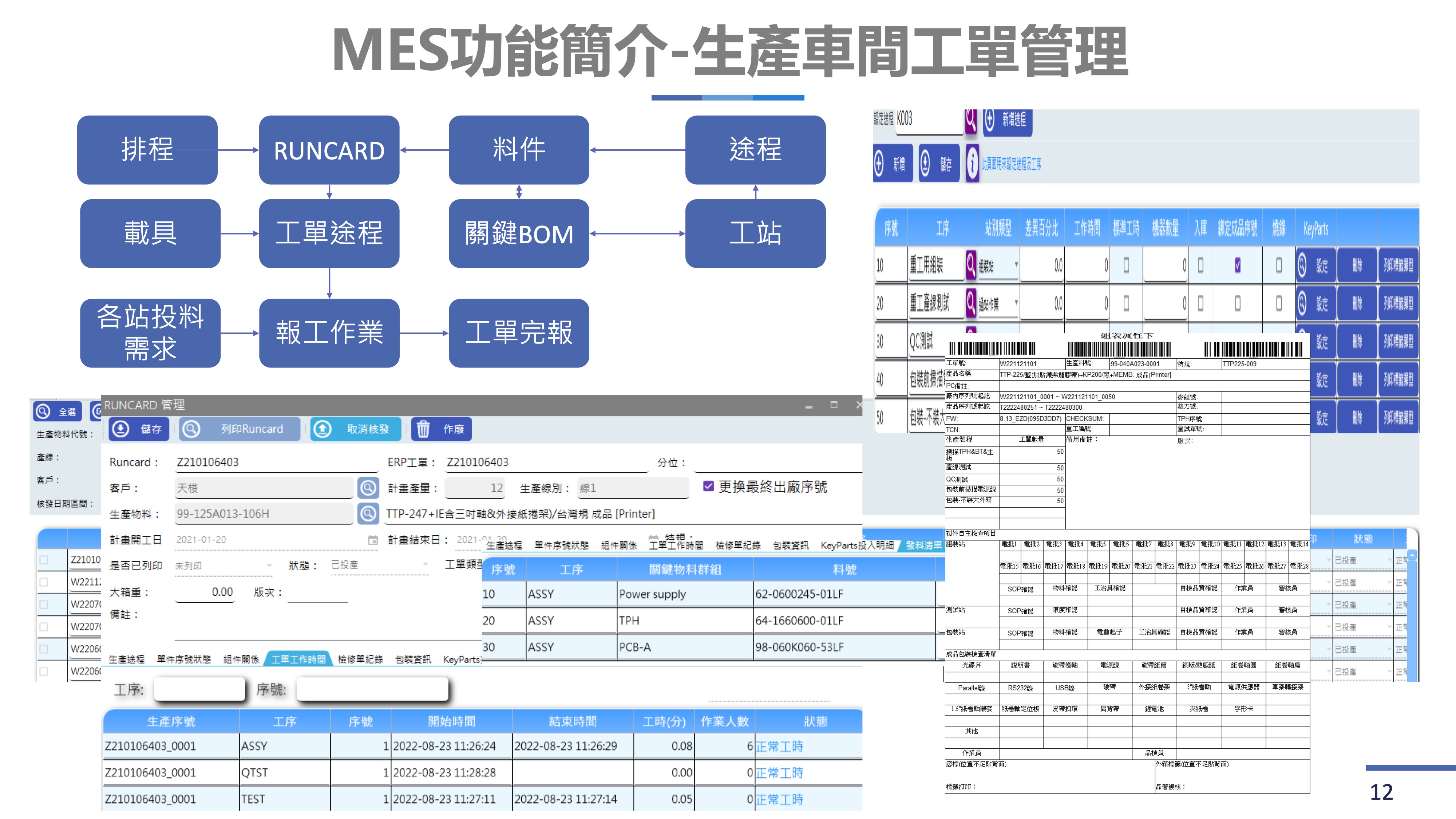Click 列印標籤類型 in sequence row 10
Screen dimensions: 1456x819
[1398, 265]
